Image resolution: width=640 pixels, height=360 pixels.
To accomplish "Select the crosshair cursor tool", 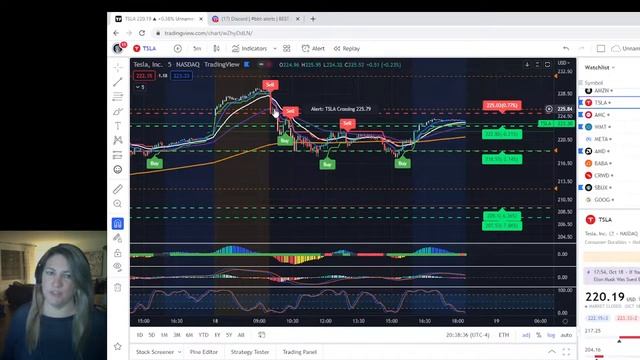I will [118, 67].
